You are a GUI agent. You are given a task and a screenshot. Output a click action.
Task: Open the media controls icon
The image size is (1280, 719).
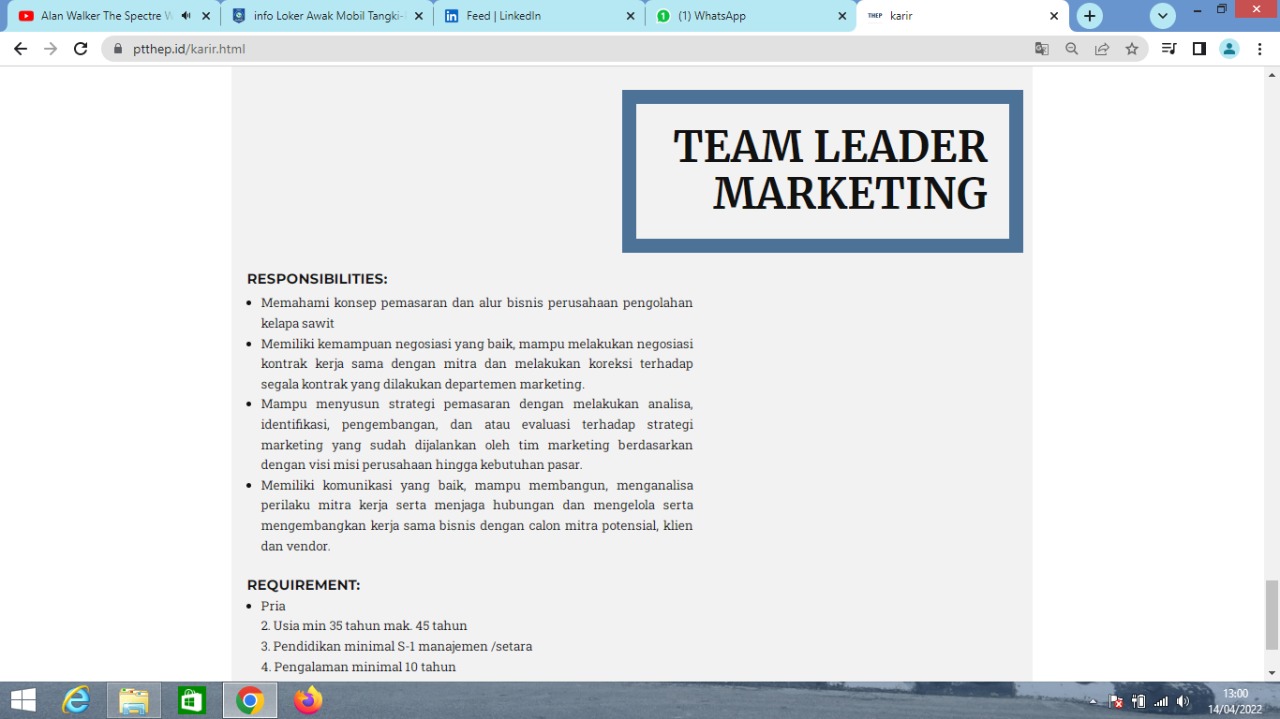[1168, 49]
